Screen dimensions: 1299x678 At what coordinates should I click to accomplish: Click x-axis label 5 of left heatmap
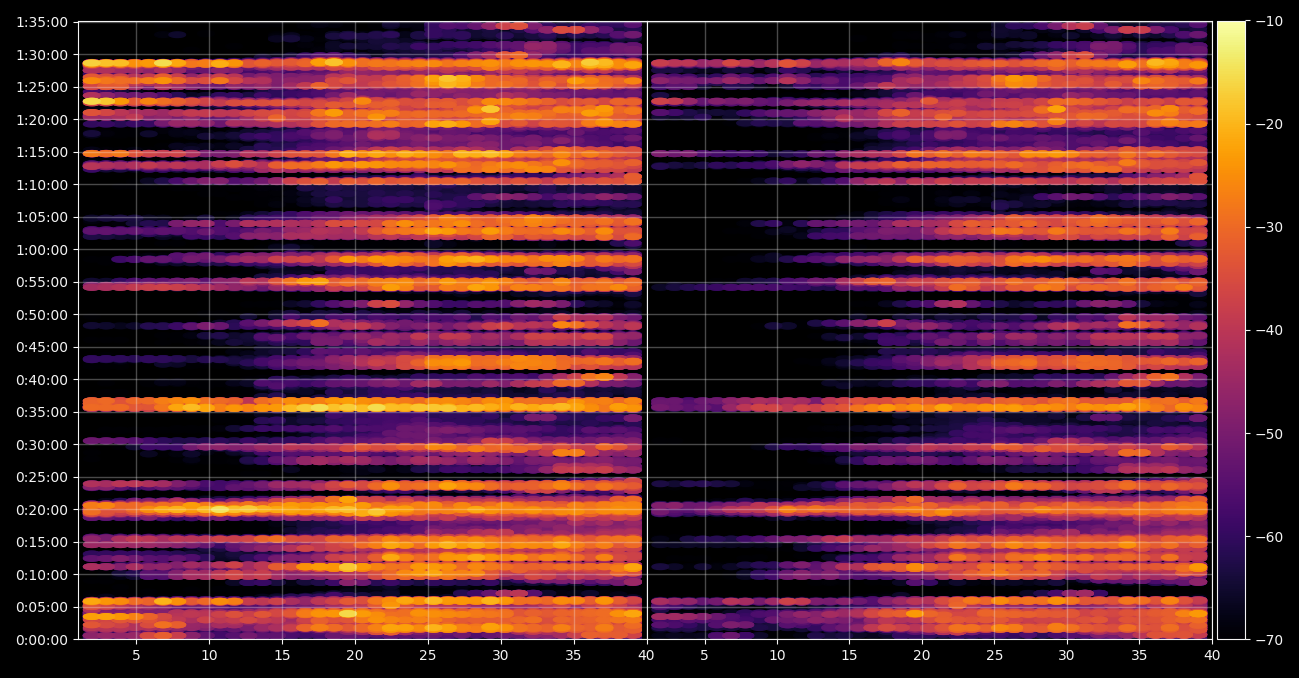(136, 655)
